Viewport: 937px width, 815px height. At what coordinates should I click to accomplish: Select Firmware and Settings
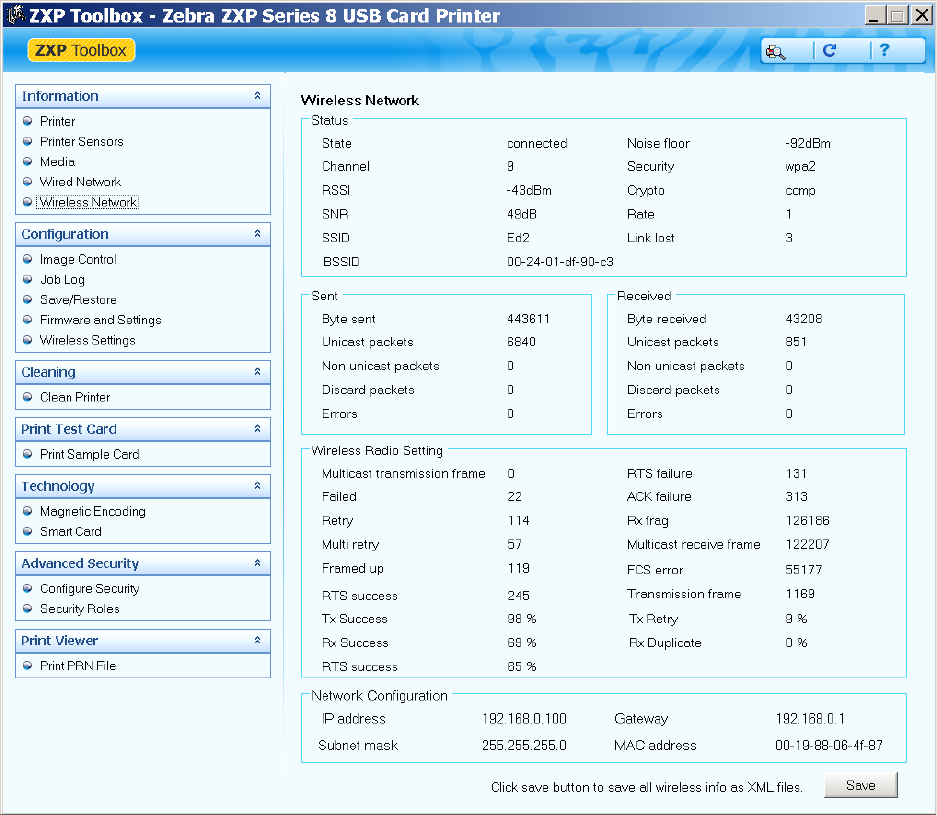click(100, 320)
